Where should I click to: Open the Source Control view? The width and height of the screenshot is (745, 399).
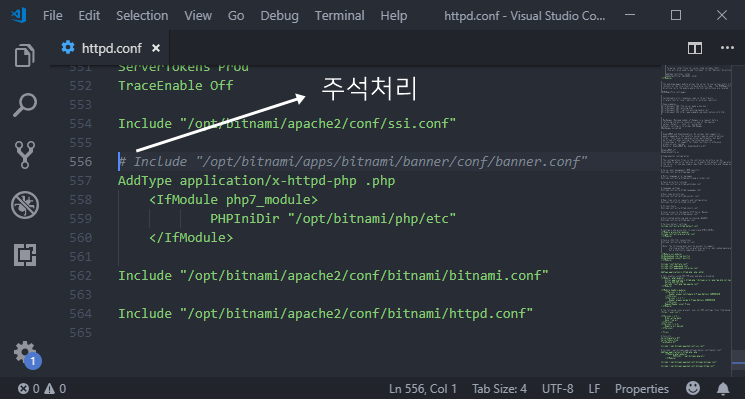point(25,155)
